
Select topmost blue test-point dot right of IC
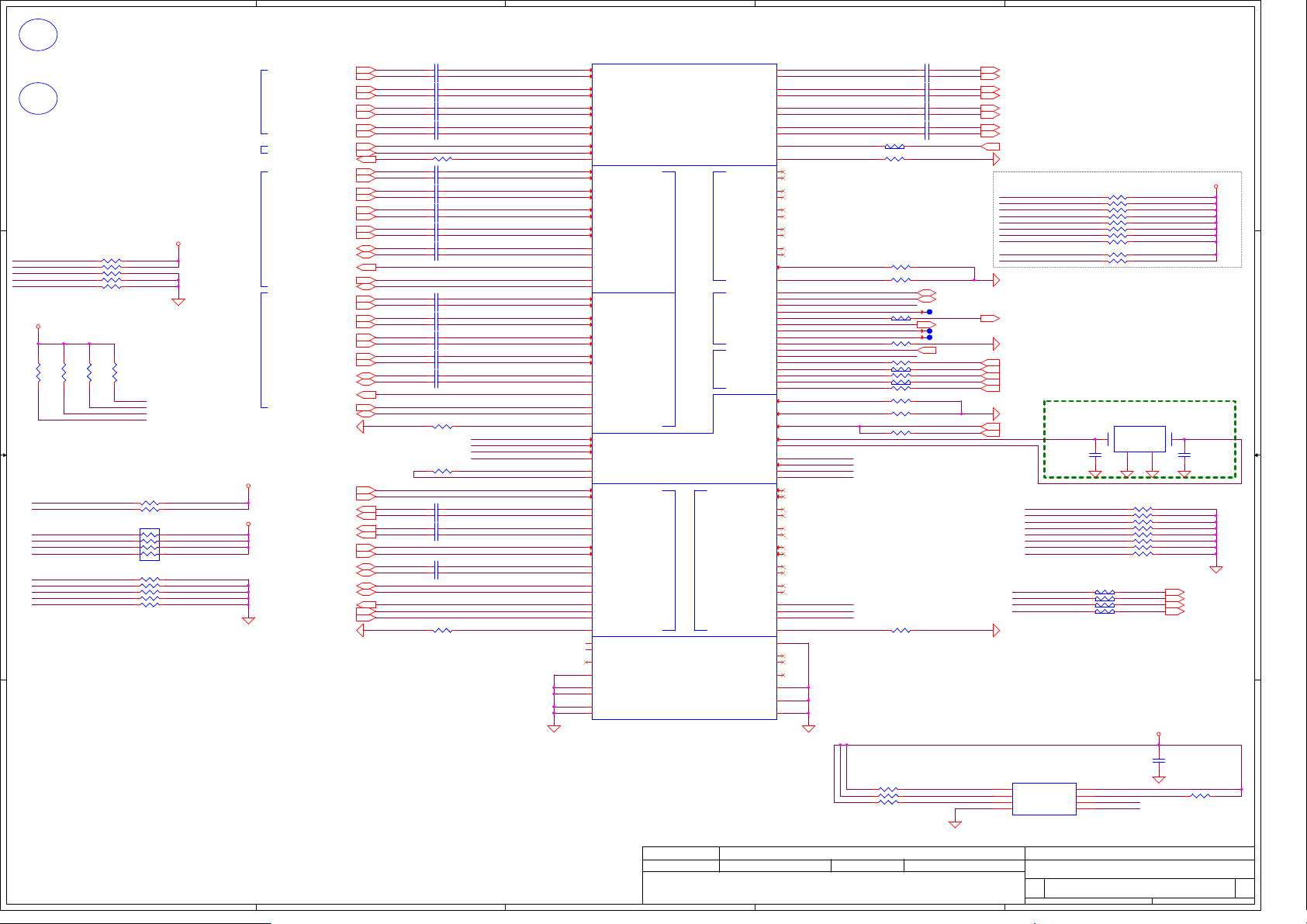coord(929,312)
